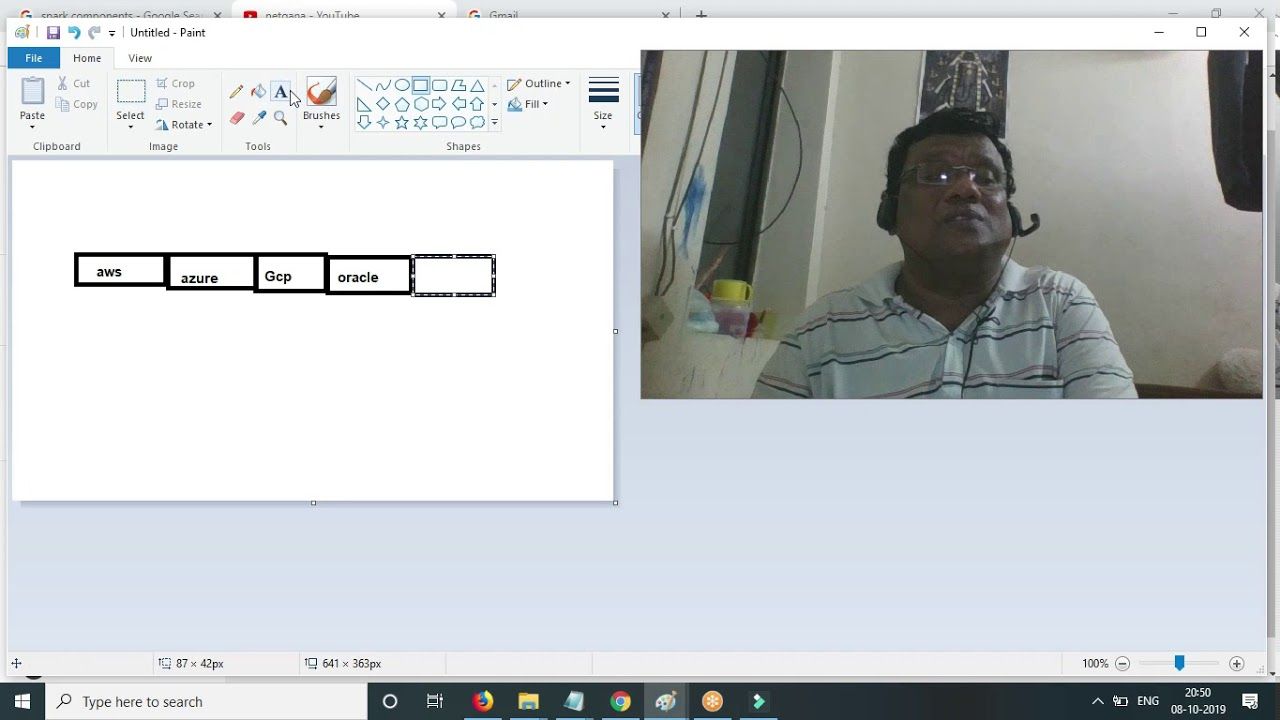The height and width of the screenshot is (720, 1280).
Task: Open the Rotate dropdown
Action: [185, 125]
